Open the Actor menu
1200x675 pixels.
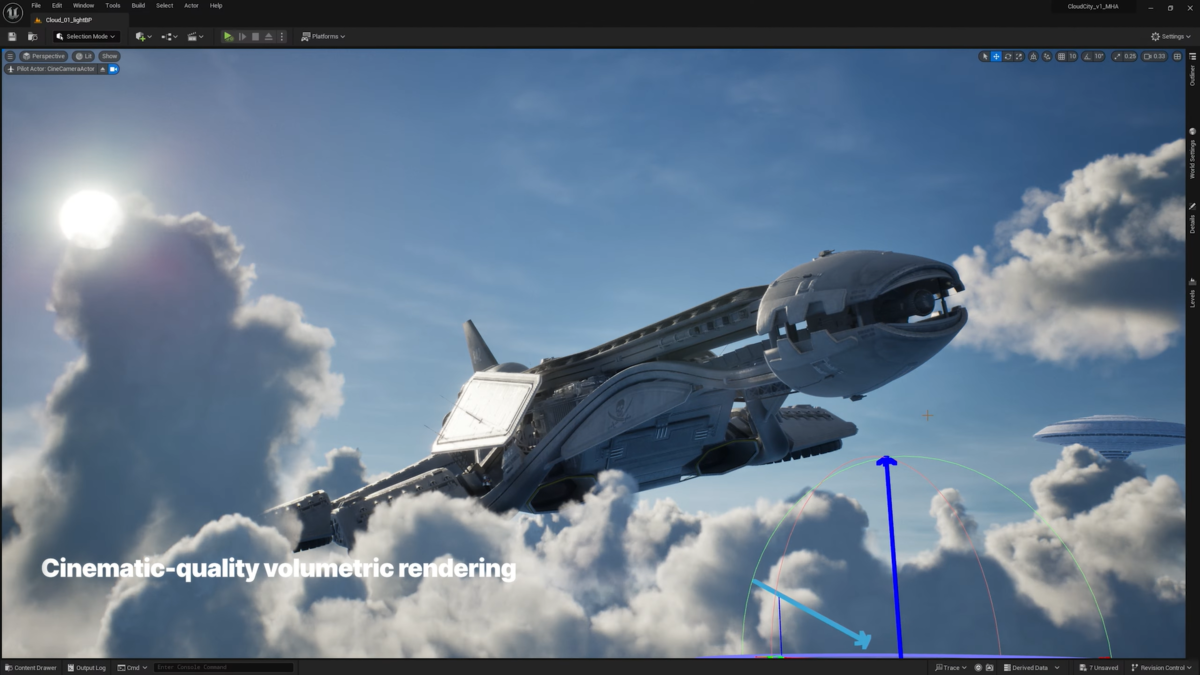[x=191, y=5]
